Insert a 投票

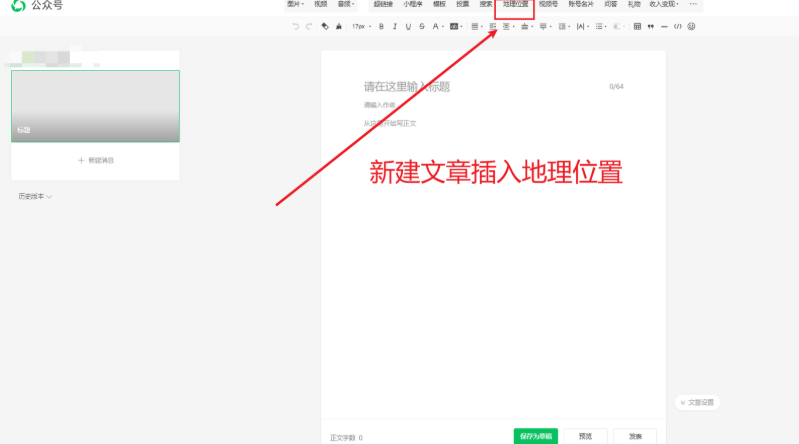[463, 4]
